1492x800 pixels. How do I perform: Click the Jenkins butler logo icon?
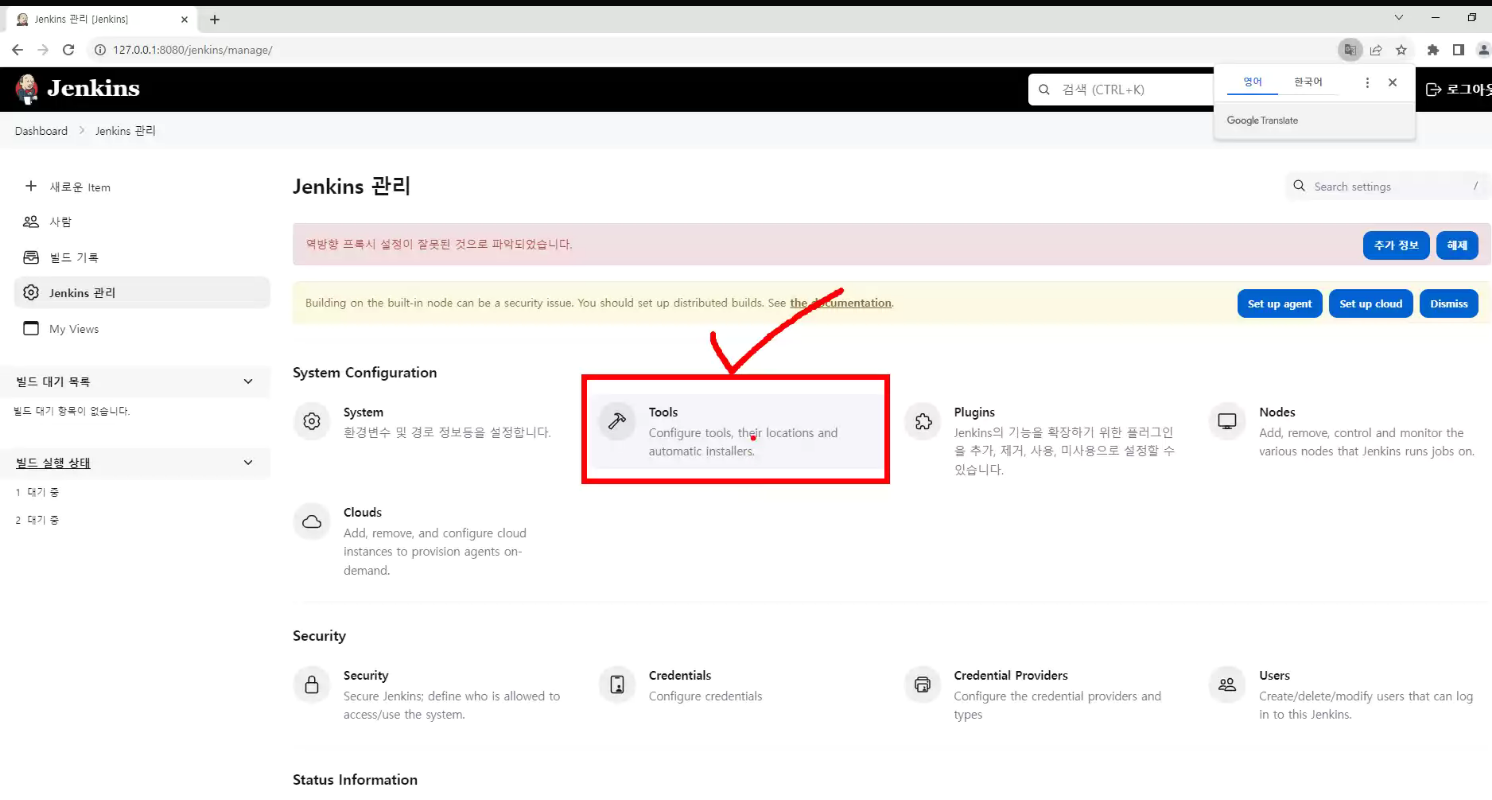click(27, 89)
